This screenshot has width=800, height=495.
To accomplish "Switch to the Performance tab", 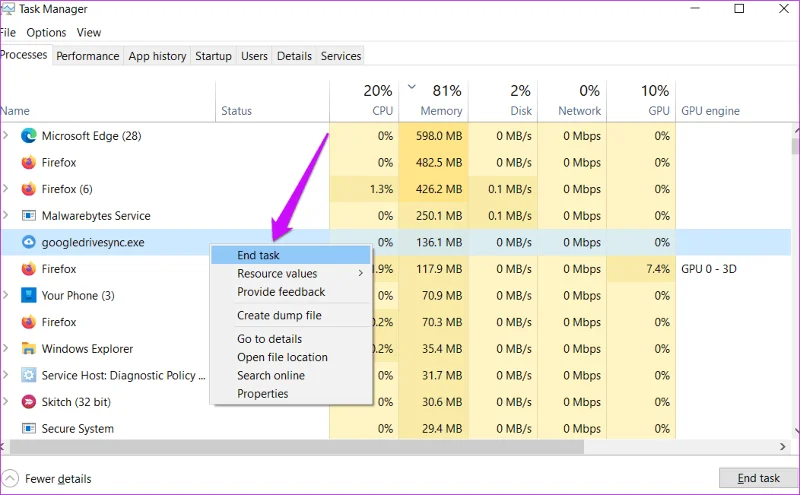I will (88, 56).
